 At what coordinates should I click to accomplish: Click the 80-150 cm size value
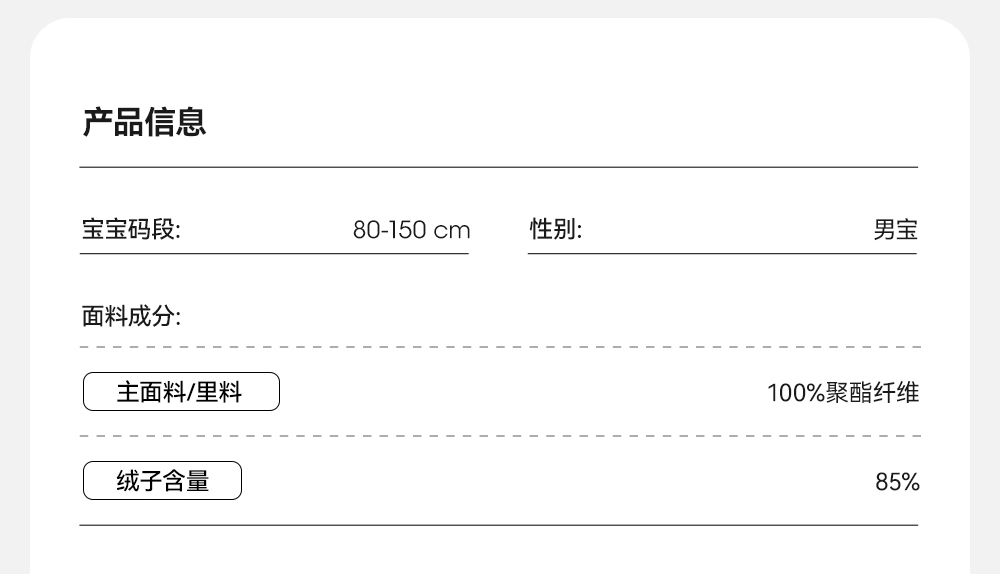coord(411,231)
